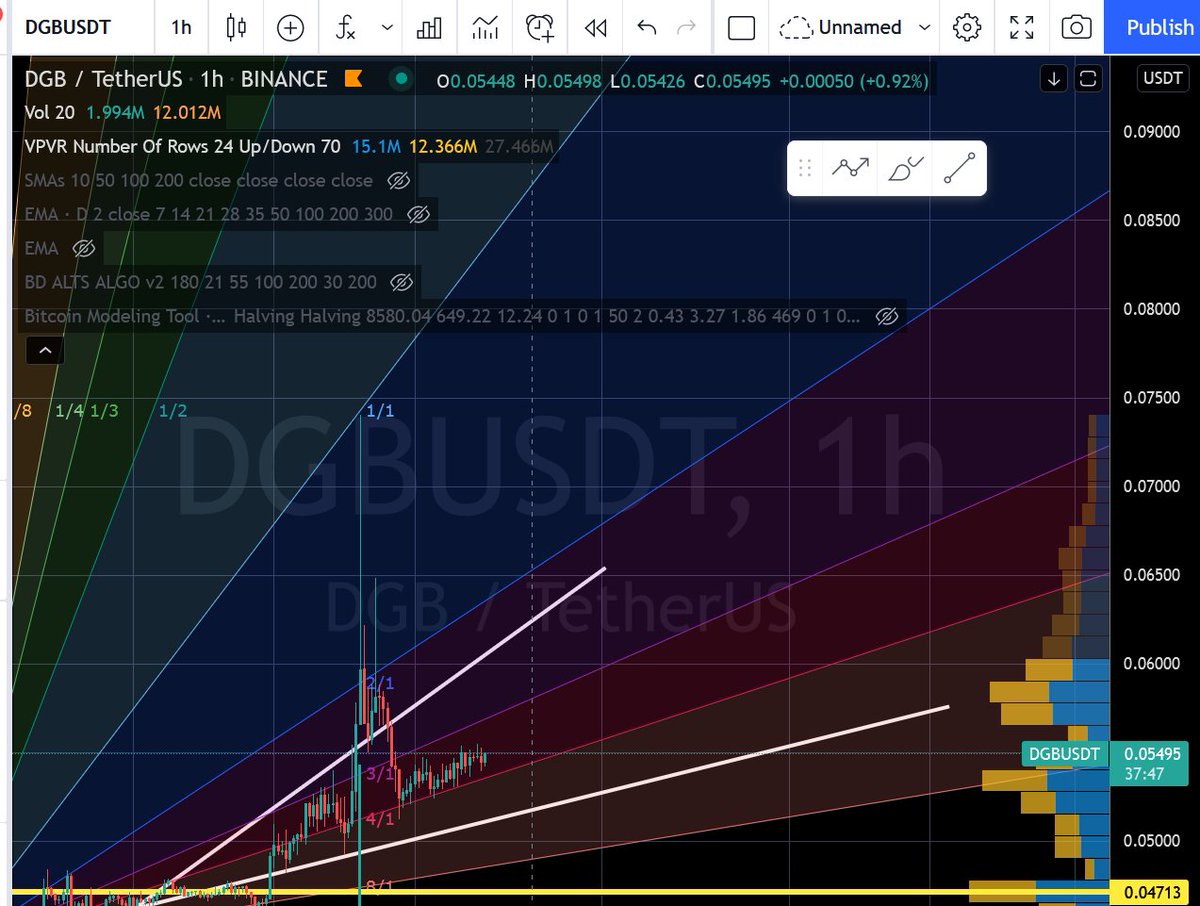Select trend line tool in floating toolbar

[x=959, y=168]
